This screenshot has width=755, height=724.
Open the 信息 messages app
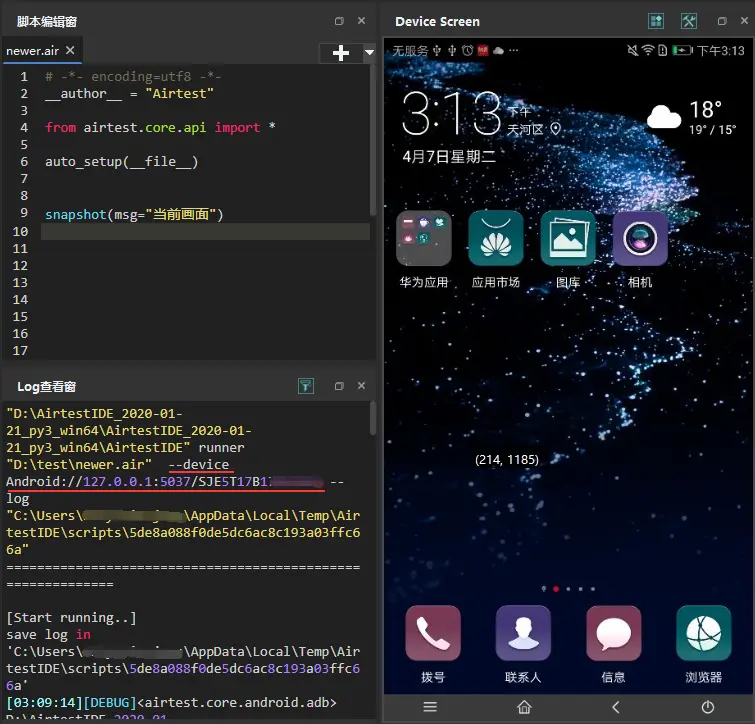(x=613, y=633)
